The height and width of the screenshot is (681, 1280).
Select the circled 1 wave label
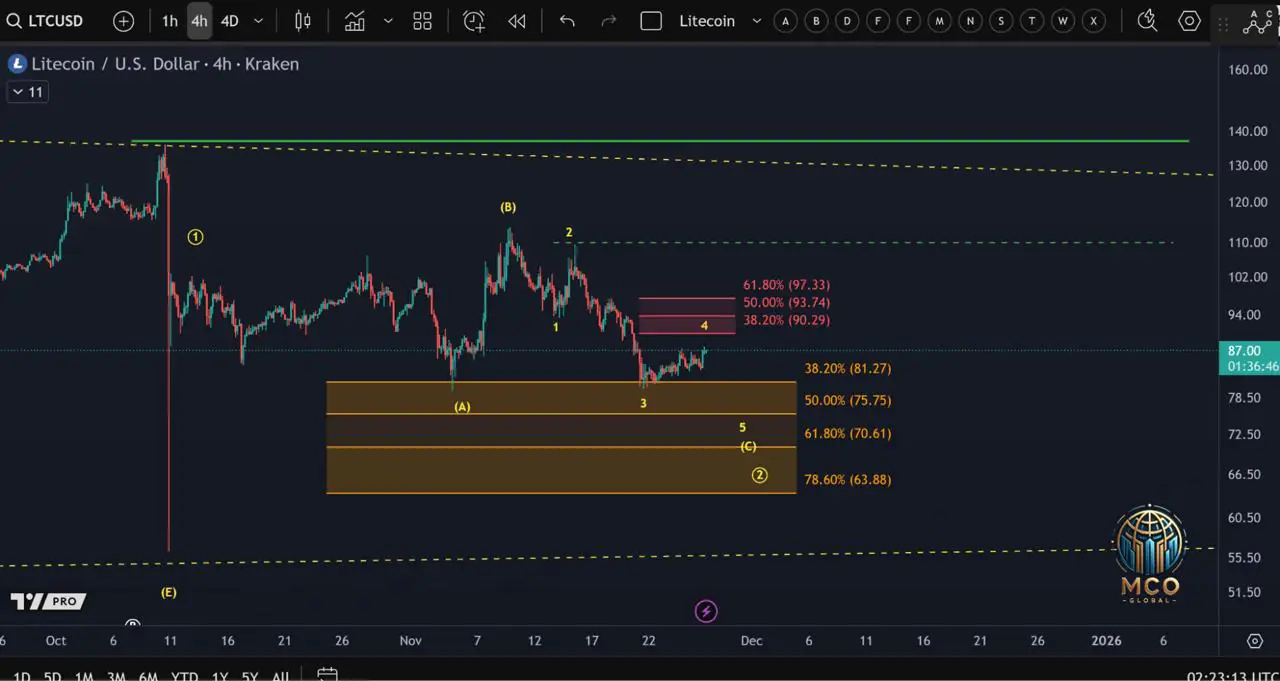pos(196,237)
